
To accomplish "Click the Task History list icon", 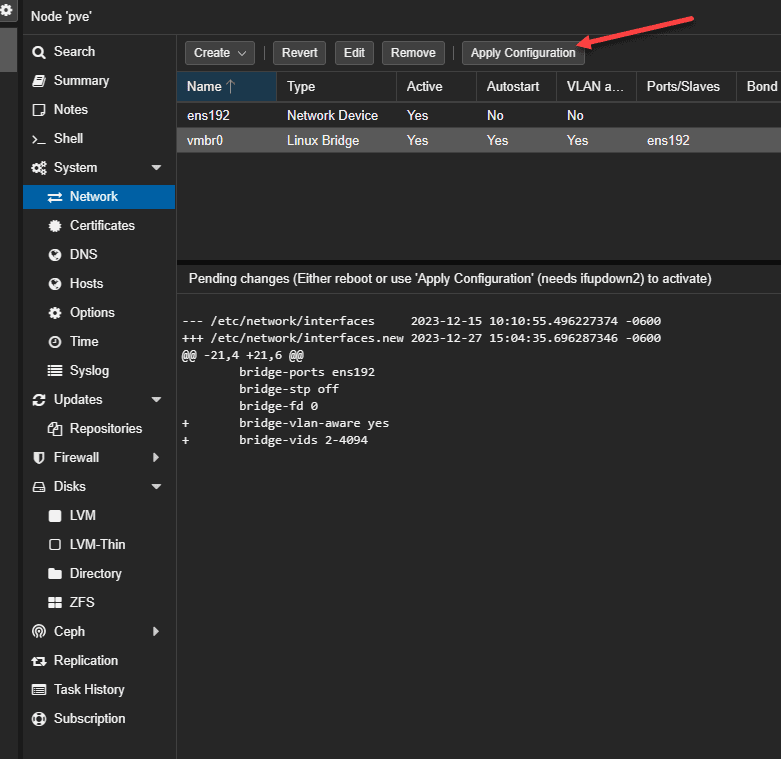I will coord(39,690).
